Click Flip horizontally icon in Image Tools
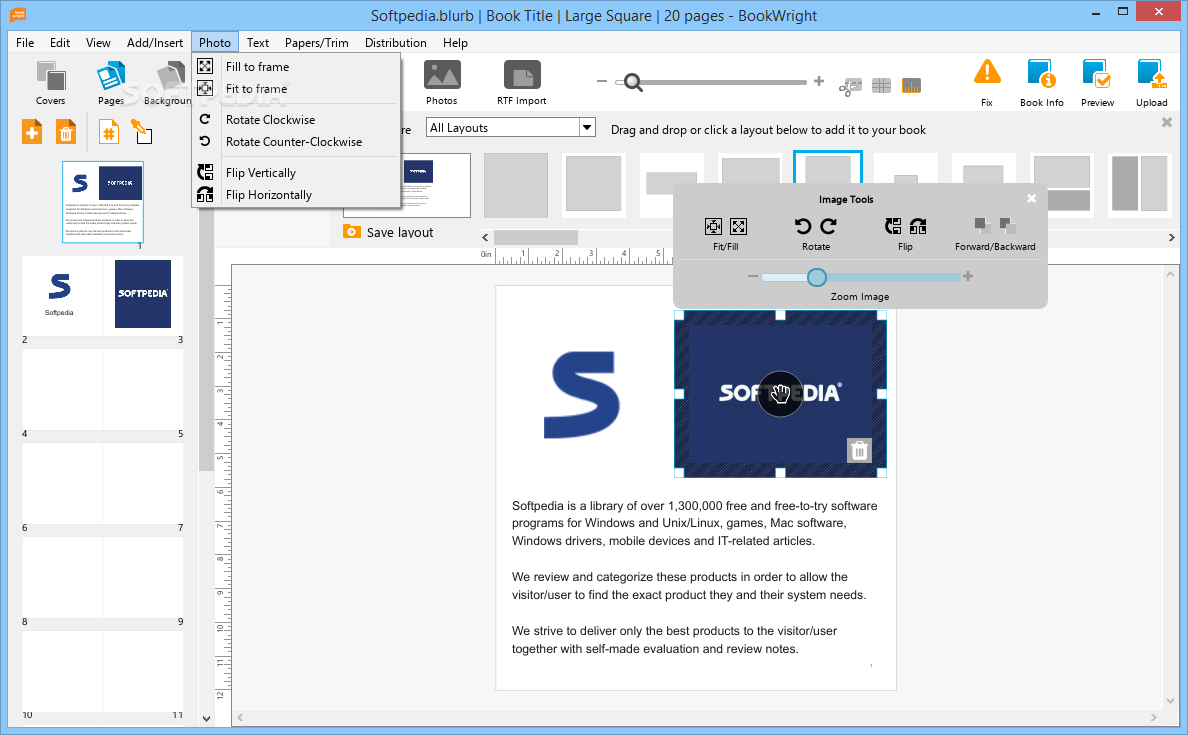 tap(918, 226)
